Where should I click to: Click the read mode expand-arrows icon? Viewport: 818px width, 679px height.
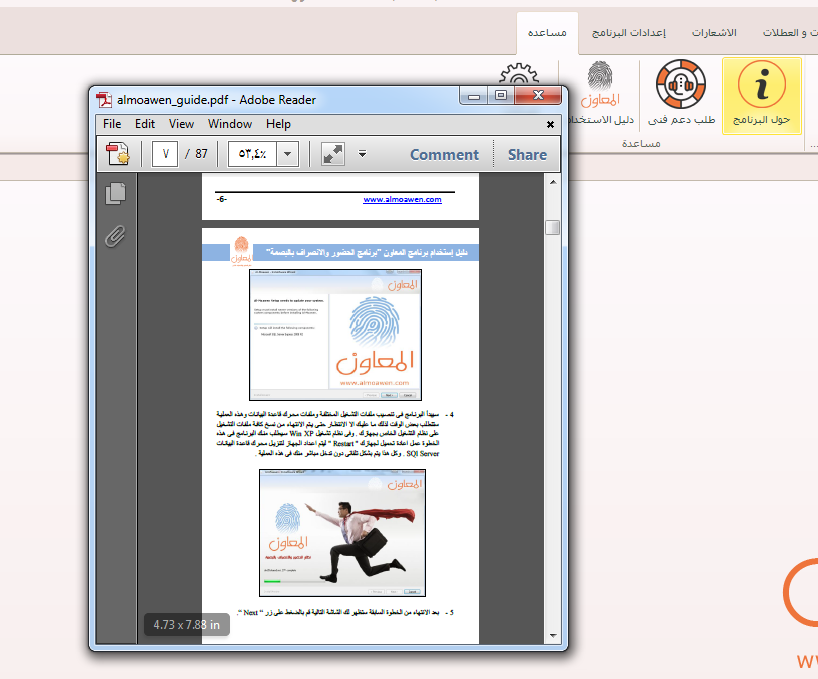tap(332, 154)
